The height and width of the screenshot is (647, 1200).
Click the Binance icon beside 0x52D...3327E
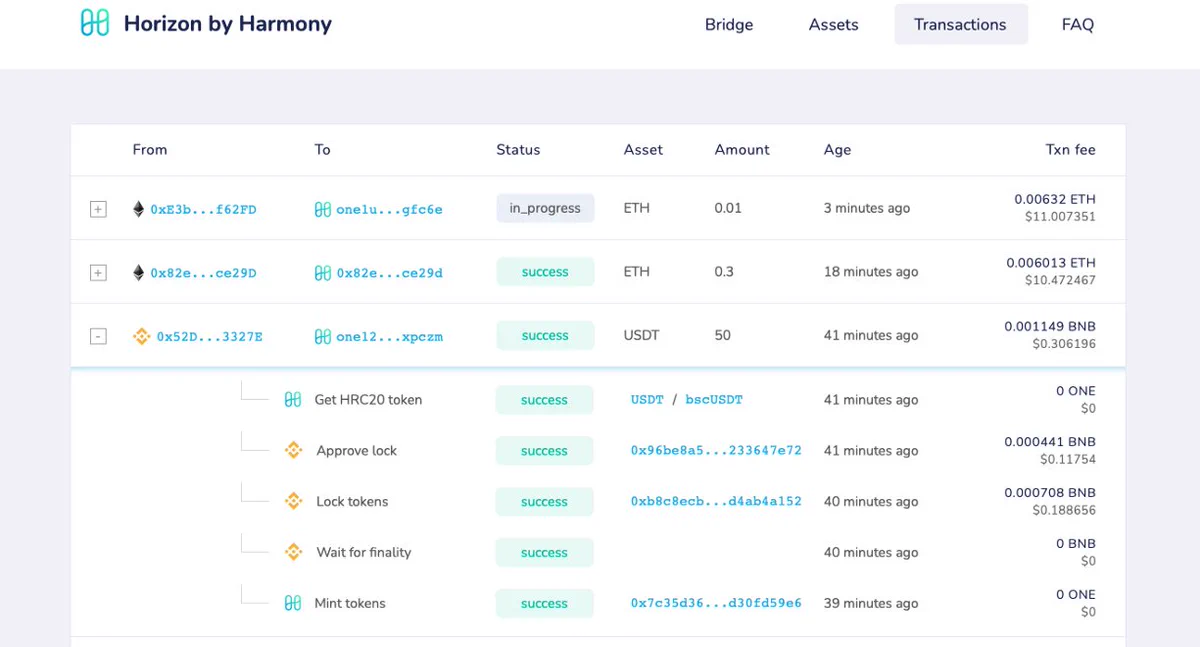click(x=141, y=337)
